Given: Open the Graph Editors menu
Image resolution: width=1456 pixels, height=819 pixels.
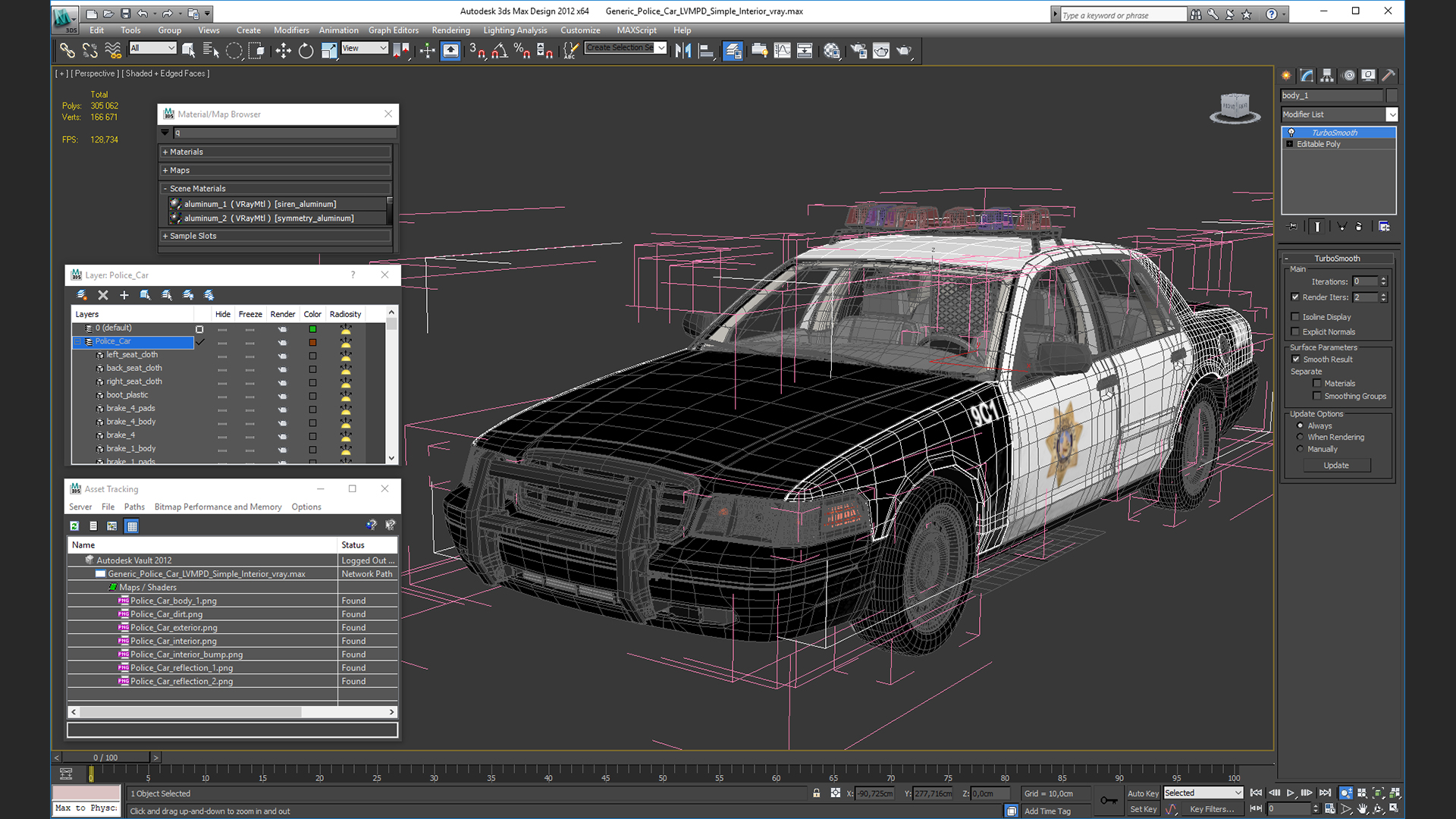Looking at the screenshot, I should tap(394, 30).
